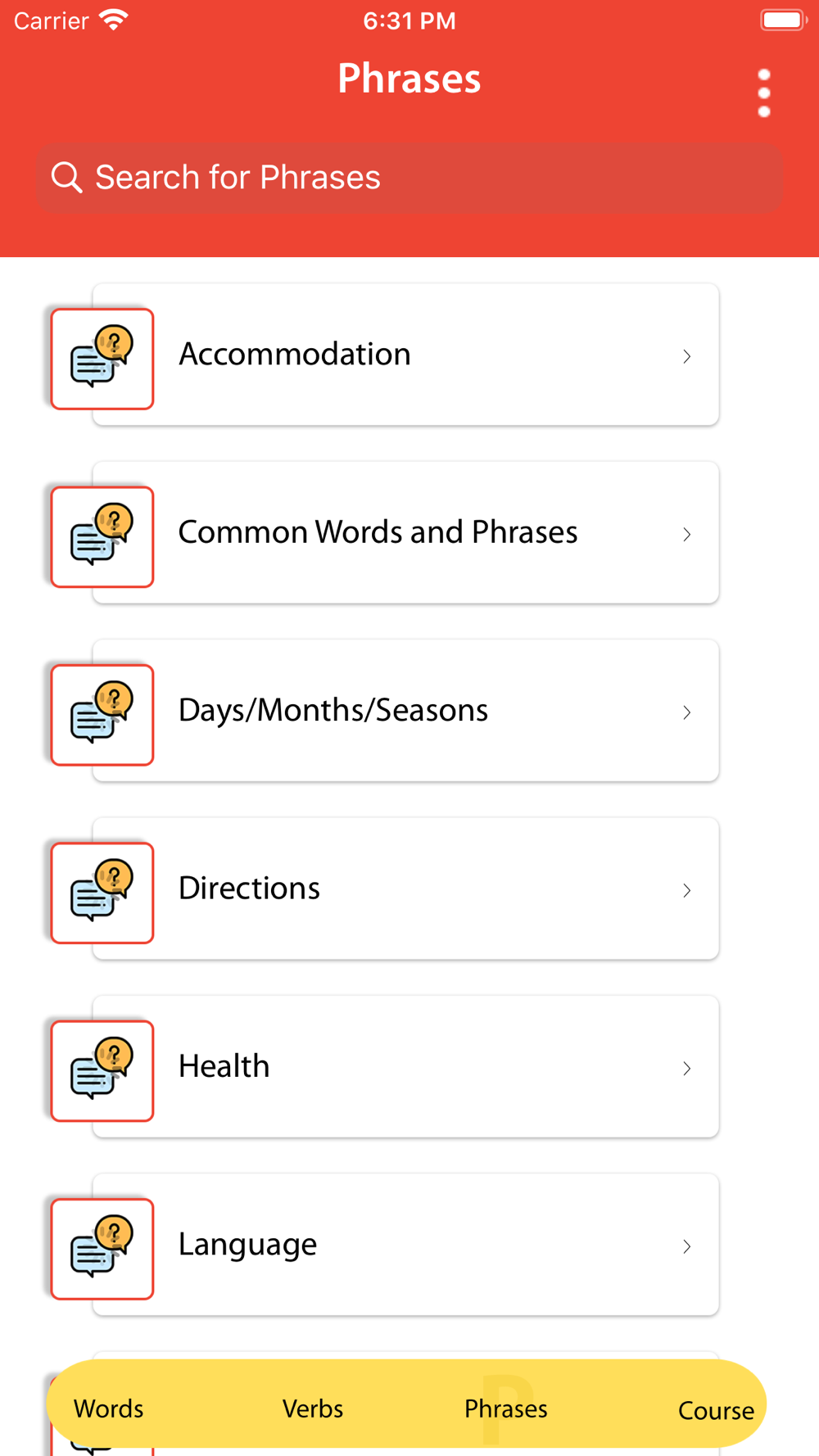The image size is (819, 1456).
Task: Open the Common Words and Phrases category
Action: [378, 532]
